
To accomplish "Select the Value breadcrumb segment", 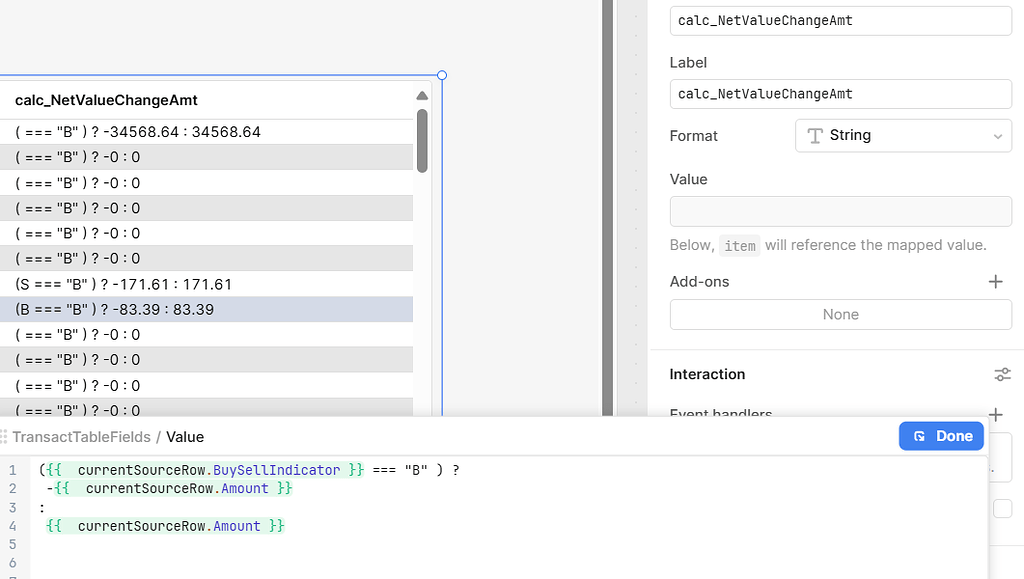I will tap(188, 437).
